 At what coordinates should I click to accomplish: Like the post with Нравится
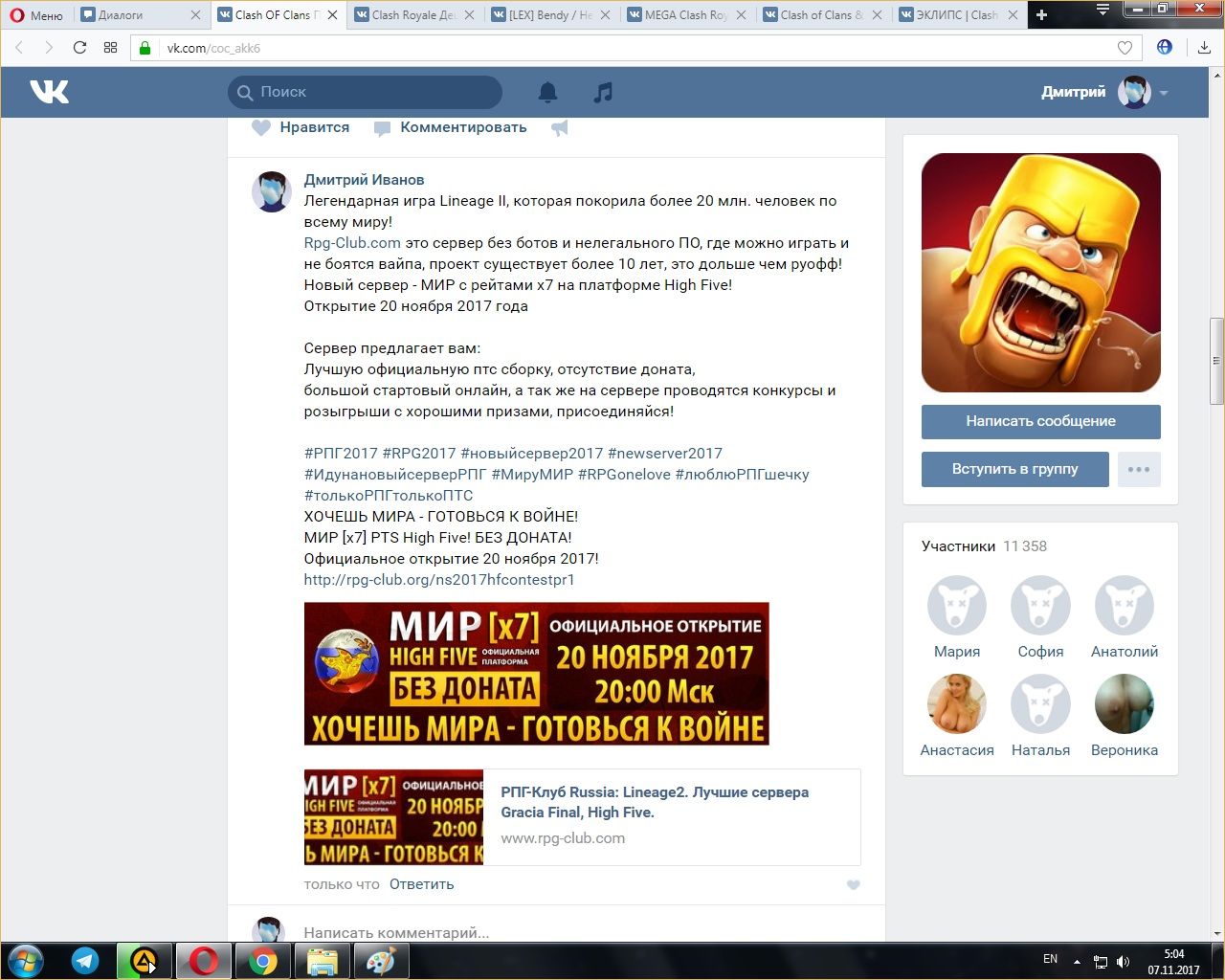301,127
